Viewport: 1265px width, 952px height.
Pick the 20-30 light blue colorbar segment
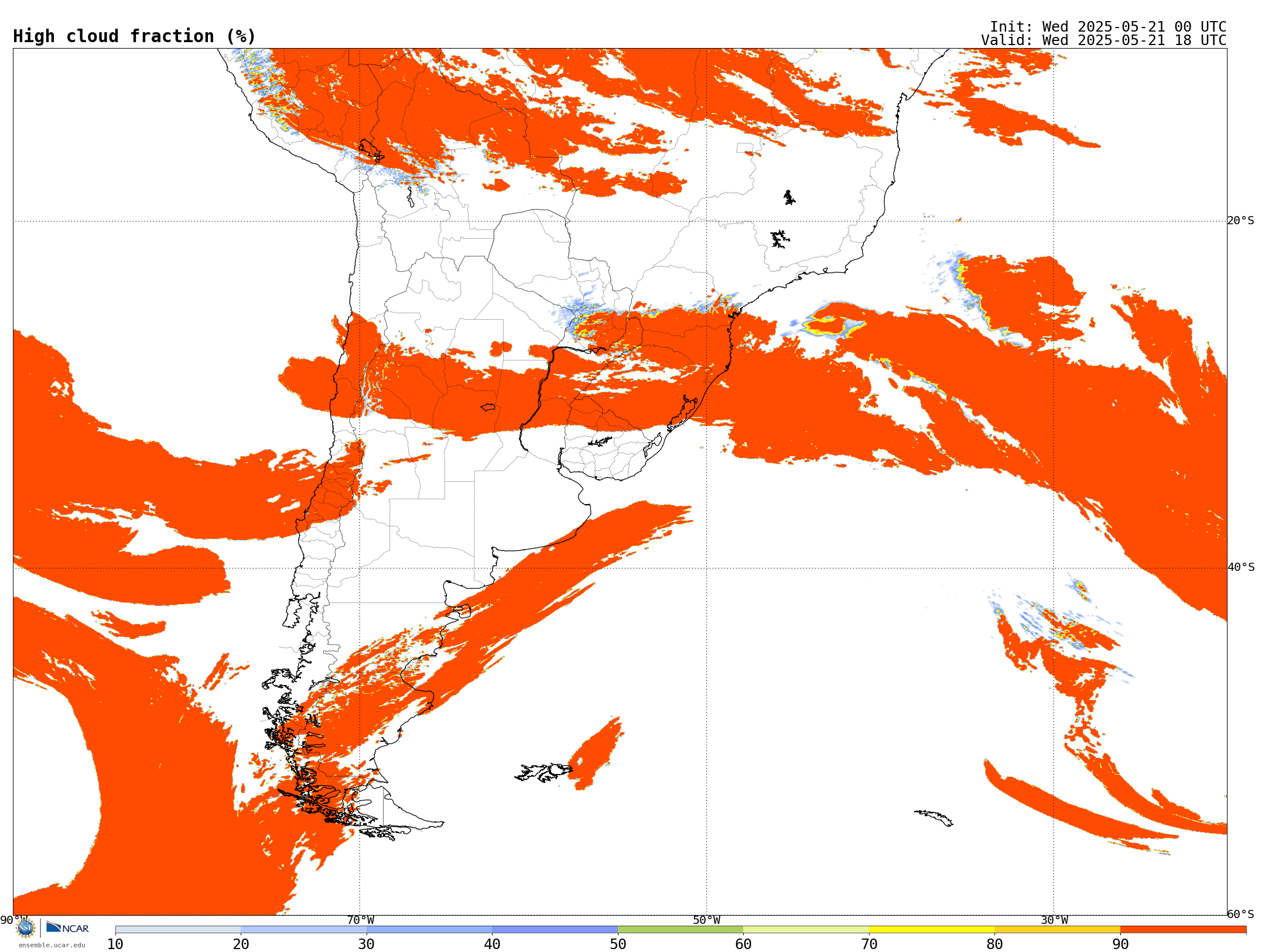coord(303,929)
